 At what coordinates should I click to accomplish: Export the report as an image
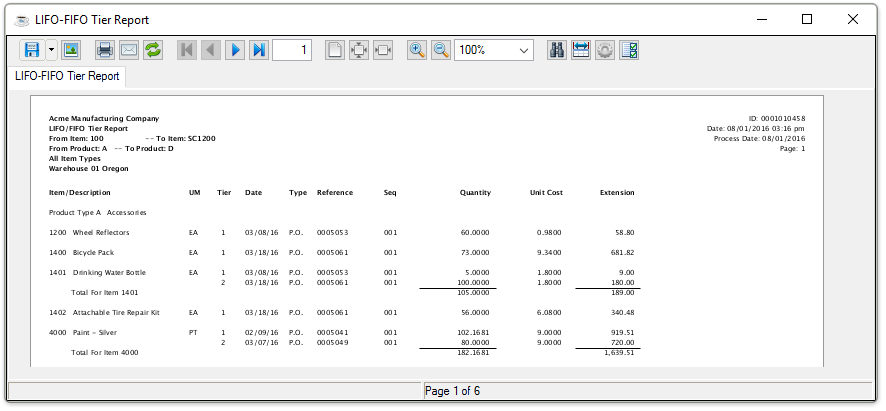tap(71, 50)
